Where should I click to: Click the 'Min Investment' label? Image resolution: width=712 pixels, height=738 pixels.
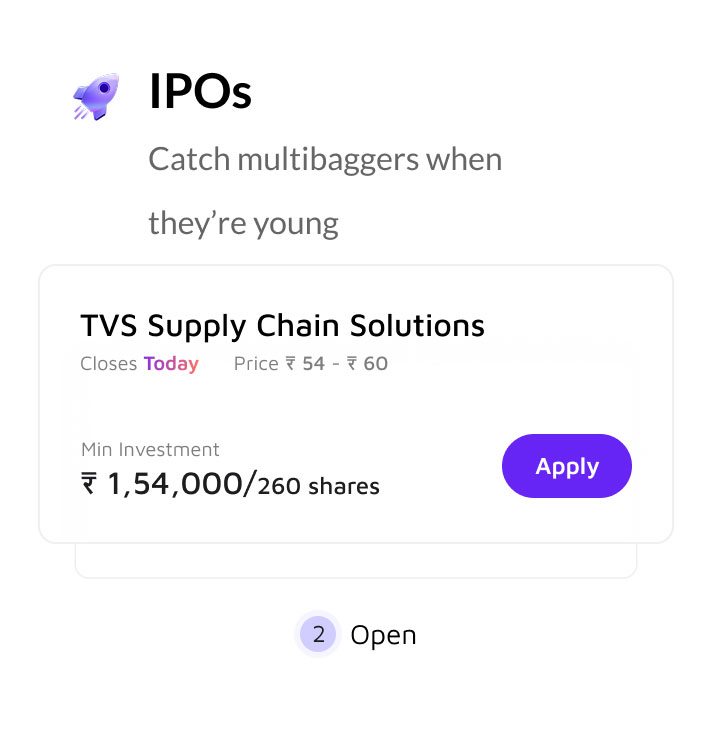point(150,450)
